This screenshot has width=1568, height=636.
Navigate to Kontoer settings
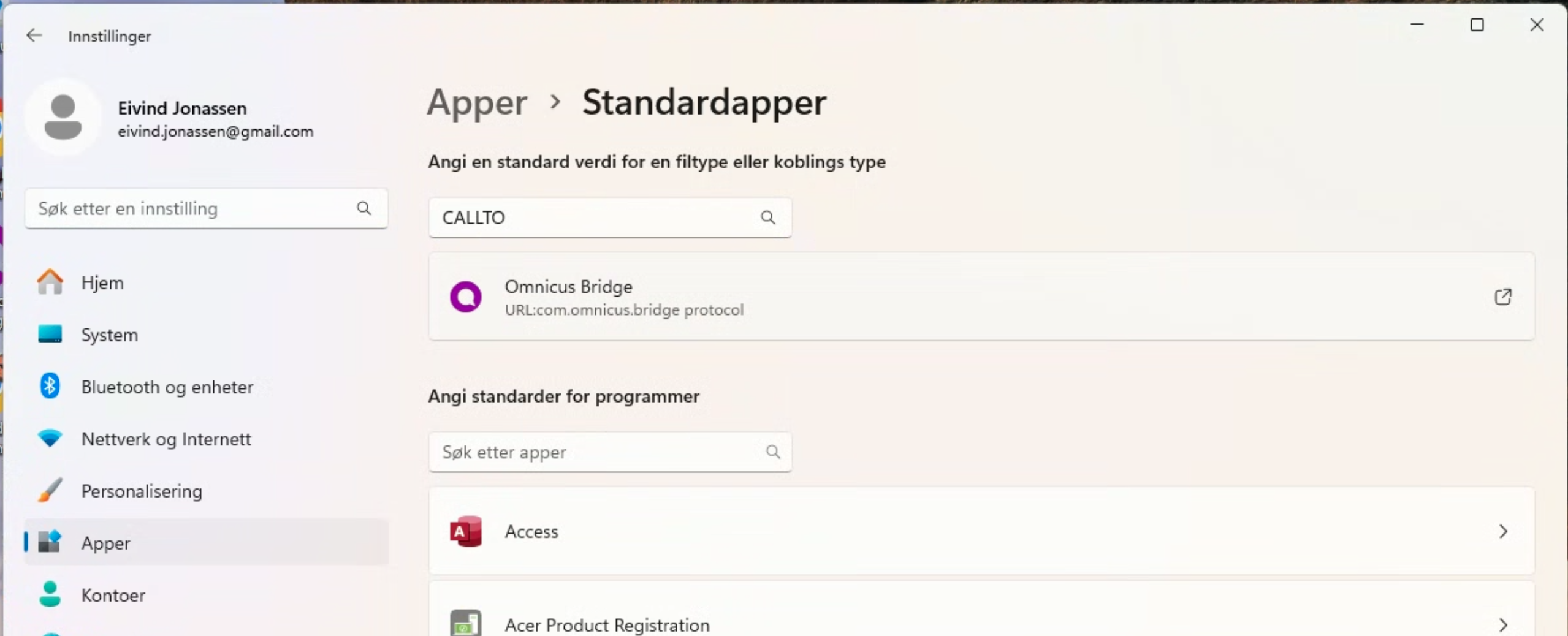point(113,595)
